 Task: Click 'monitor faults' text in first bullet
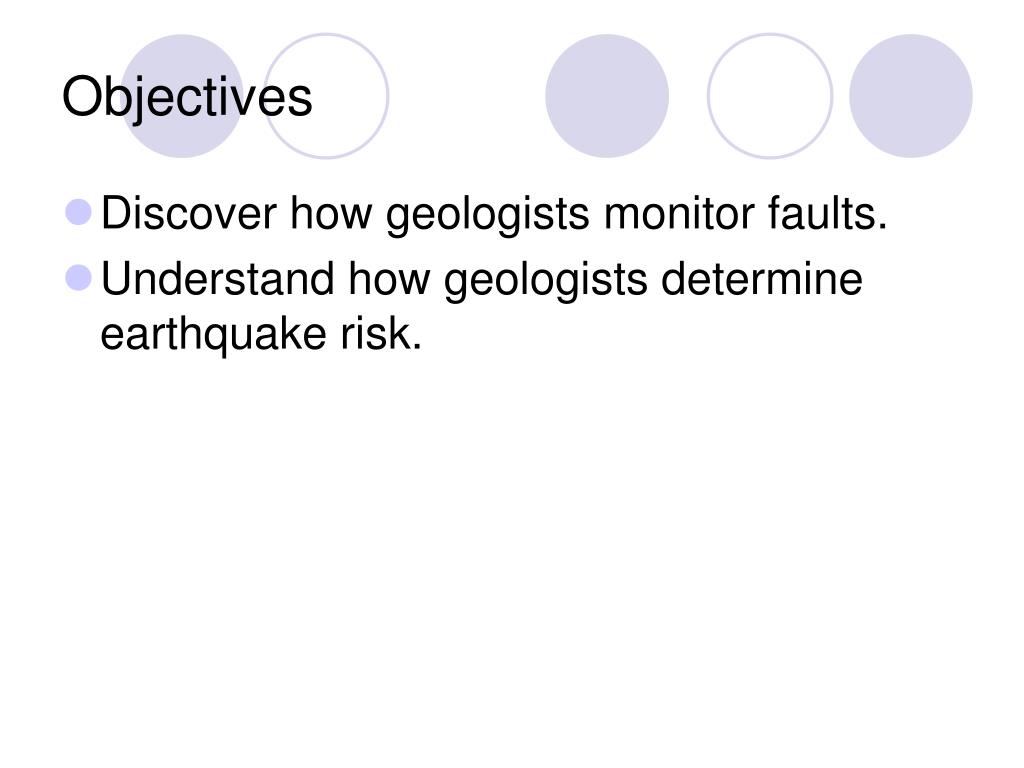[x=745, y=214]
